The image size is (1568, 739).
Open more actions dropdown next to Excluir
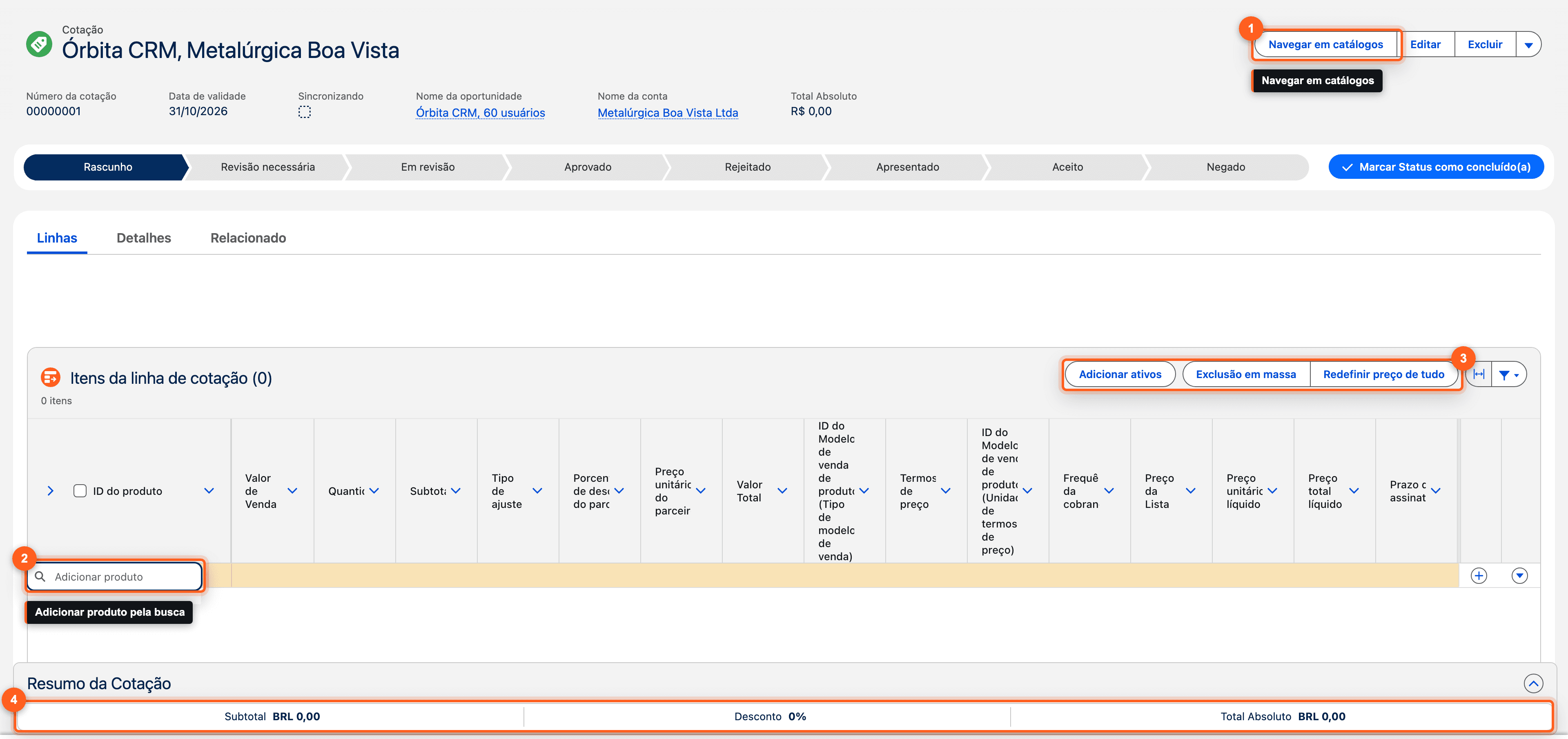(1528, 45)
